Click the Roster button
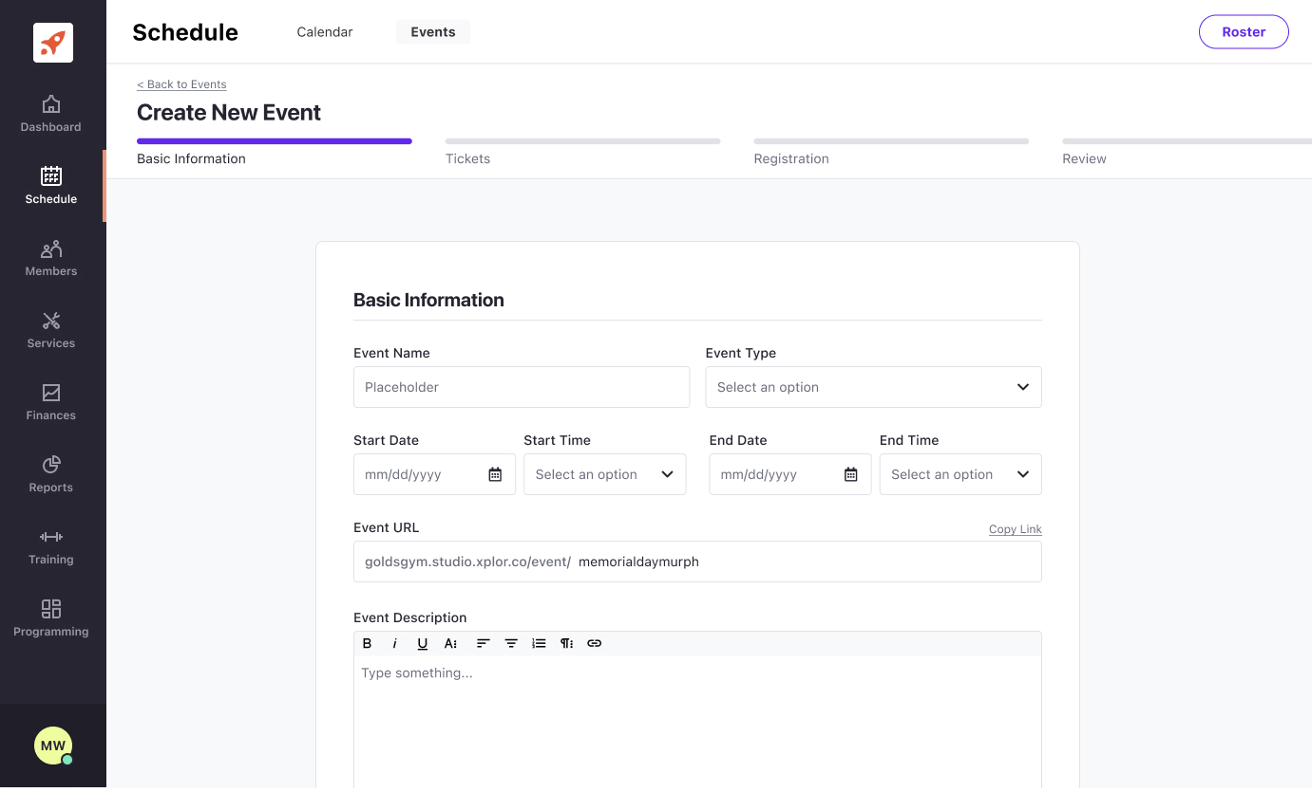The image size is (1312, 788). point(1243,32)
